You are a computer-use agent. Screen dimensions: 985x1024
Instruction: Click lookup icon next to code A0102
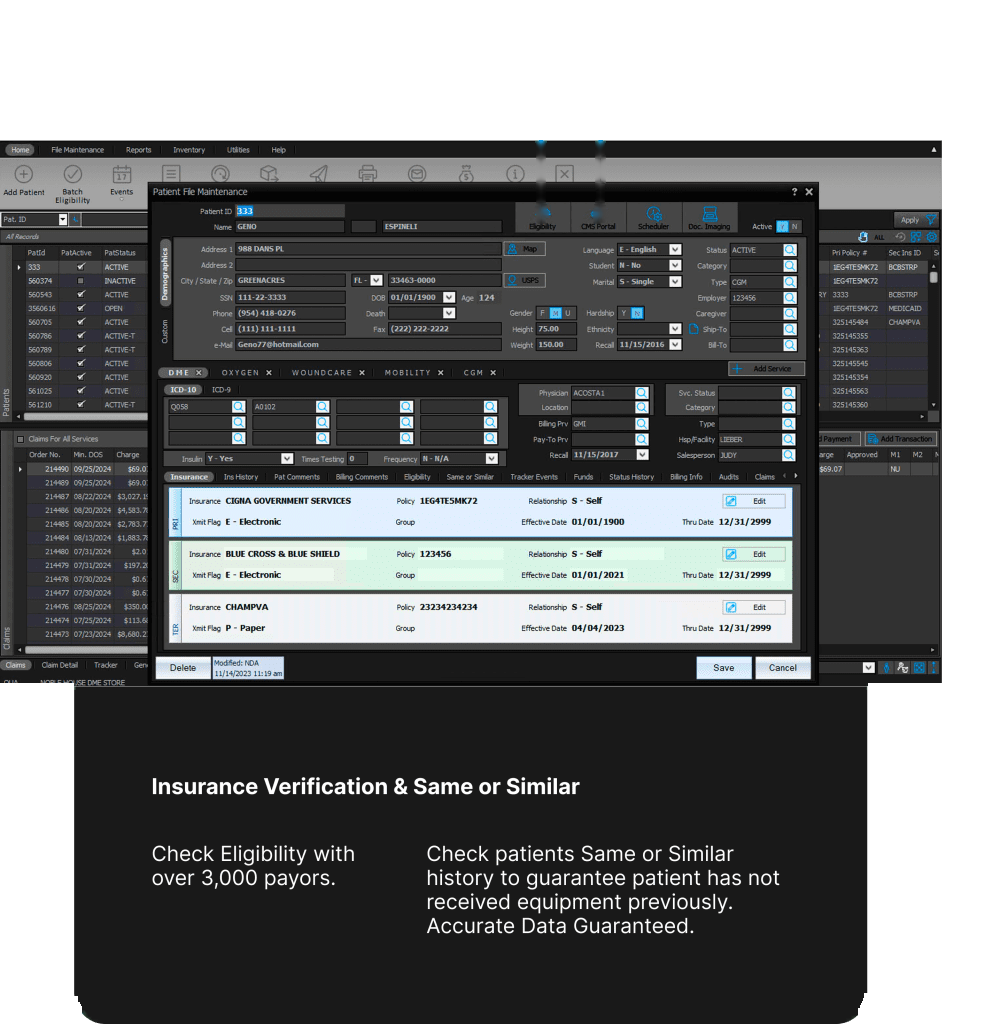tap(323, 407)
